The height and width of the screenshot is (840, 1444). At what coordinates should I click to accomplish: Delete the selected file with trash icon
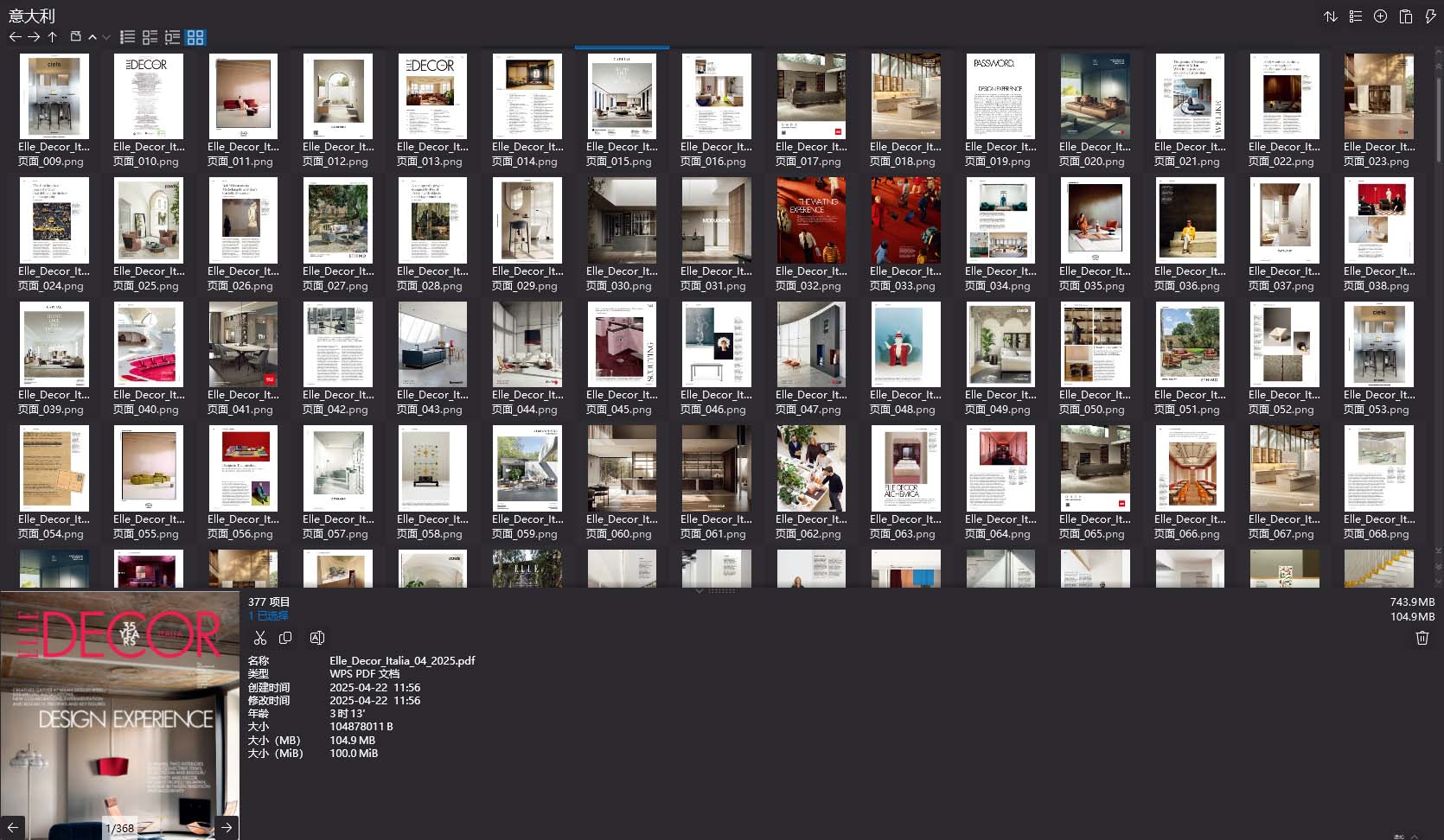pos(1422,638)
